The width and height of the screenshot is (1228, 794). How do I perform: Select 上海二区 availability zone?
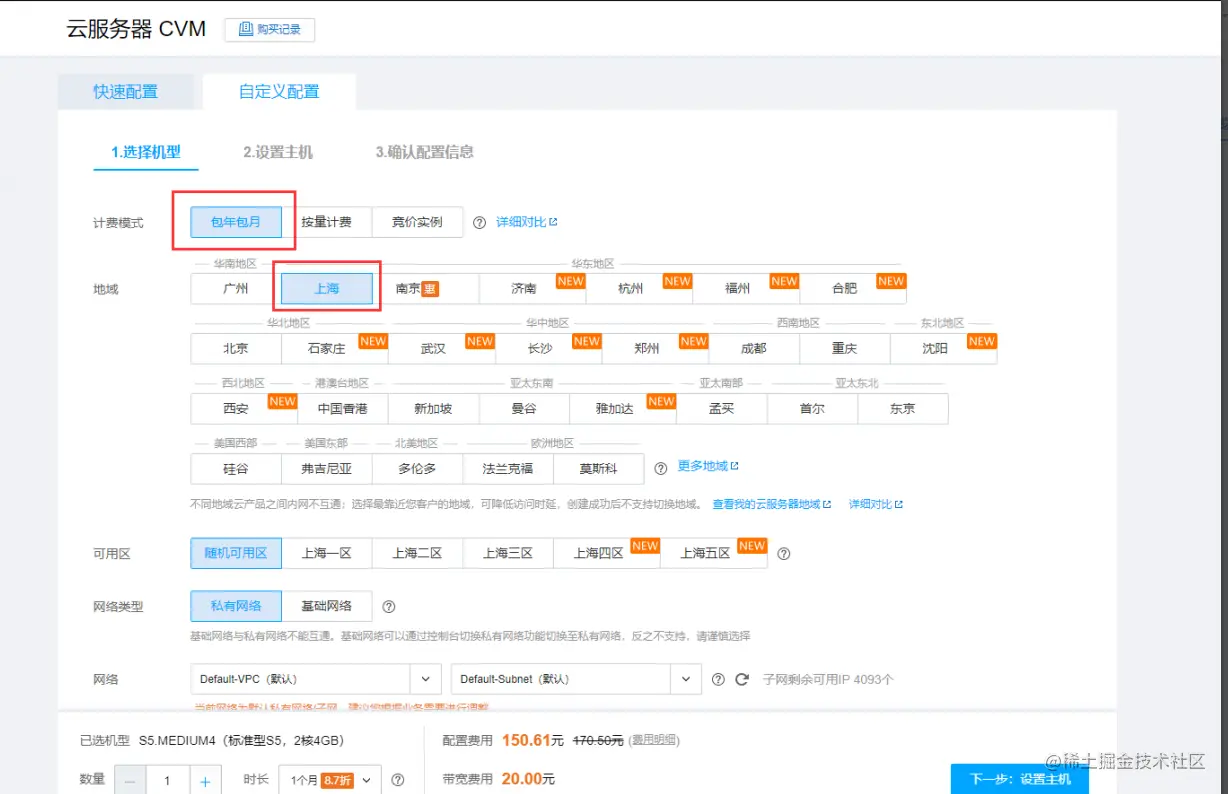(417, 553)
